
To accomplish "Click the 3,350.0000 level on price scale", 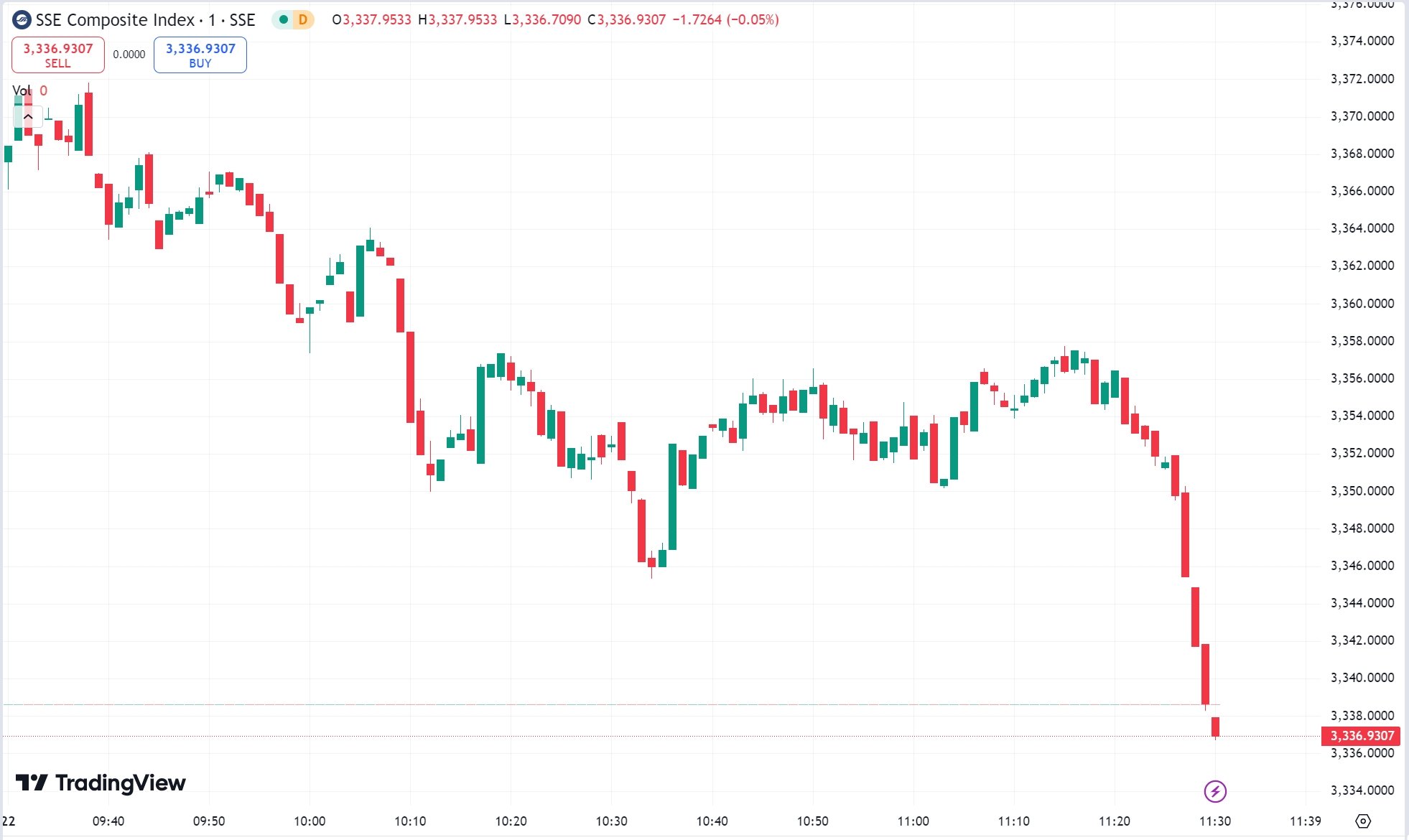I will coord(1362,491).
